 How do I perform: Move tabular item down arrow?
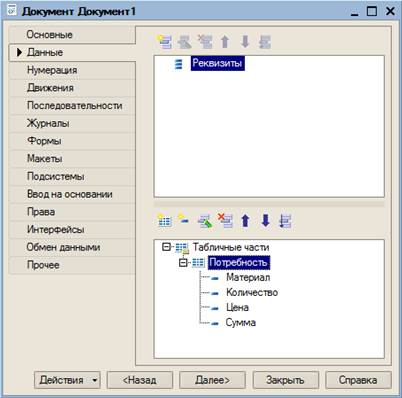tap(265, 221)
